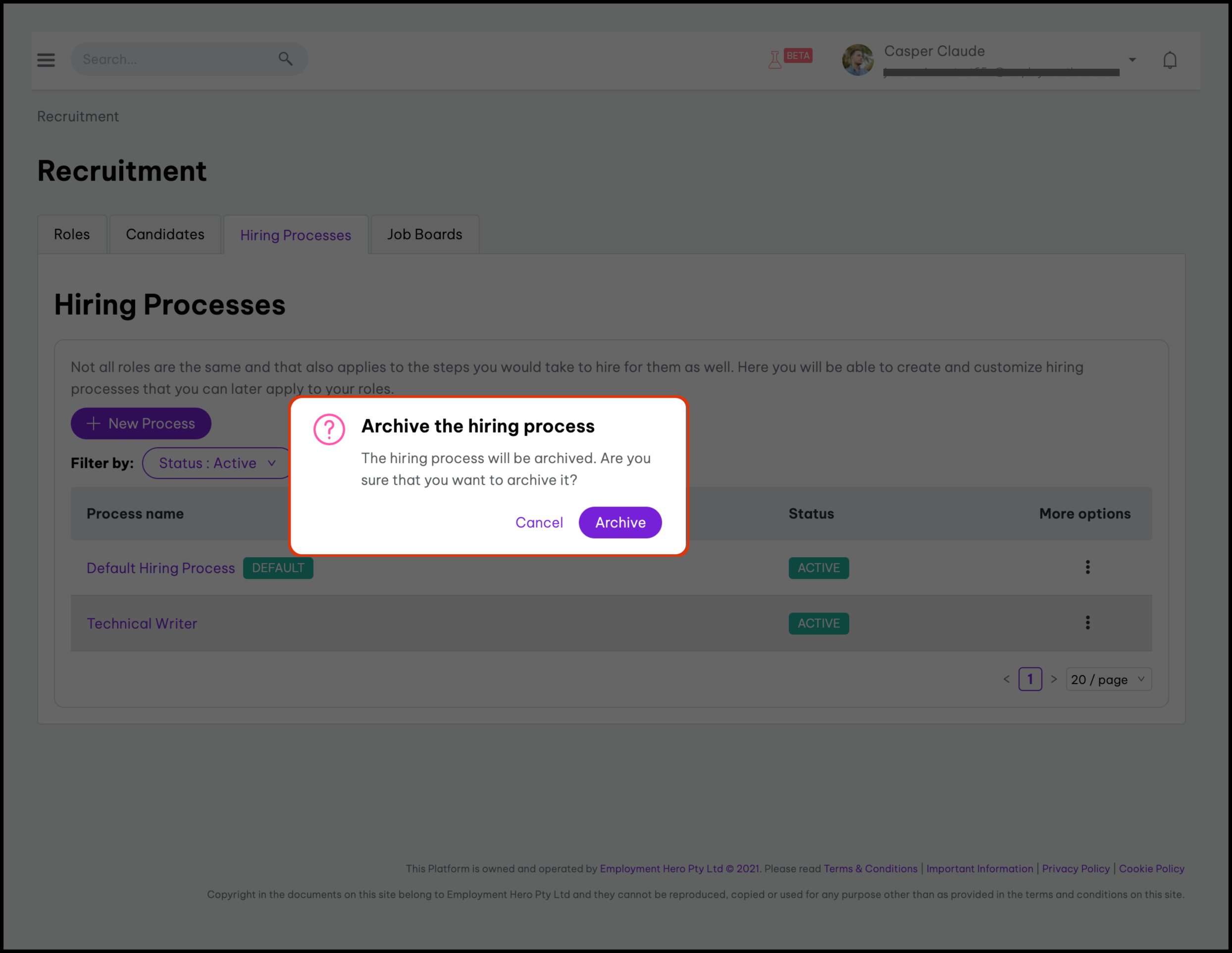Click Casper Claude's profile avatar

(x=858, y=60)
